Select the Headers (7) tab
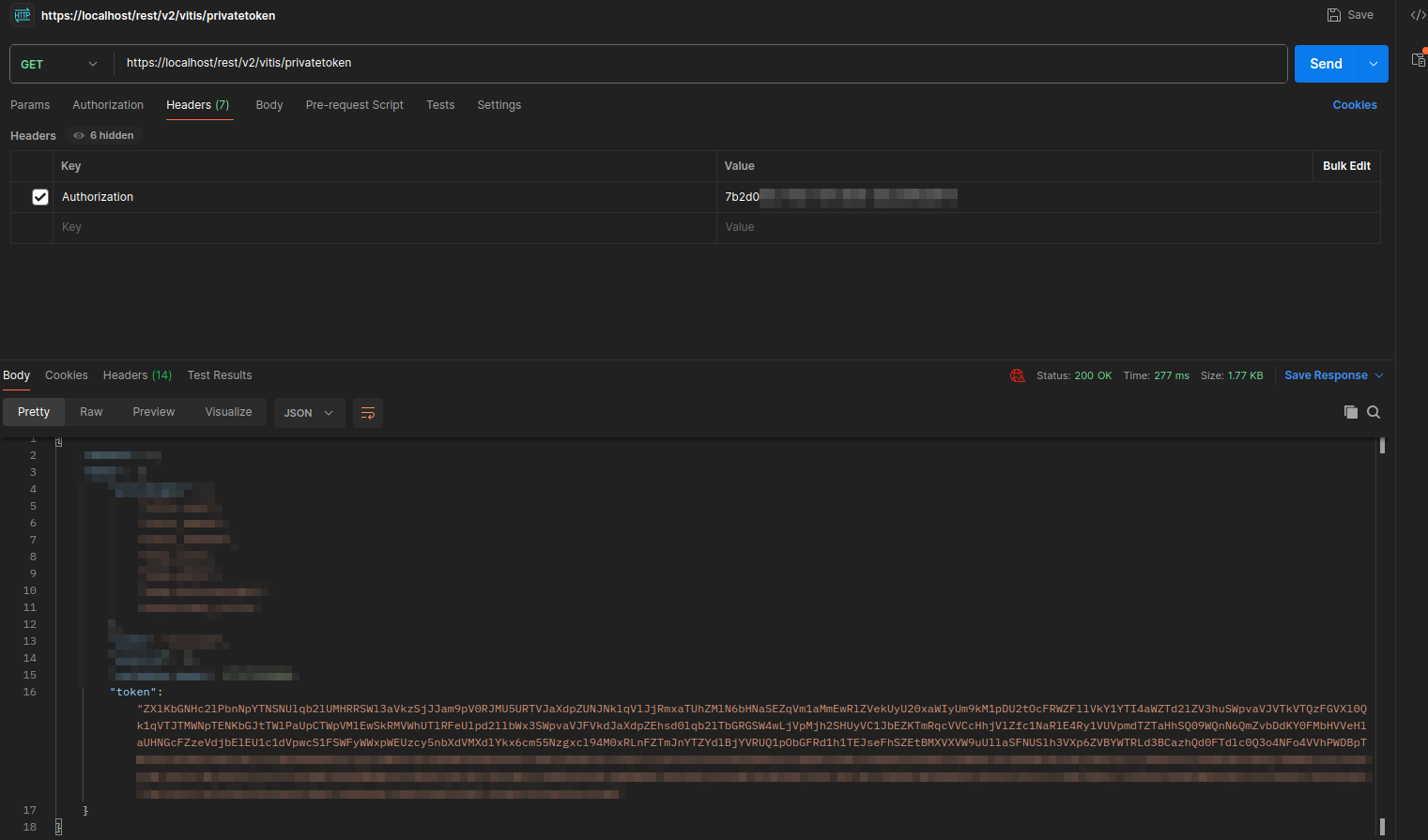Screen dimensions: 1428x840 pyautogui.click(x=198, y=105)
